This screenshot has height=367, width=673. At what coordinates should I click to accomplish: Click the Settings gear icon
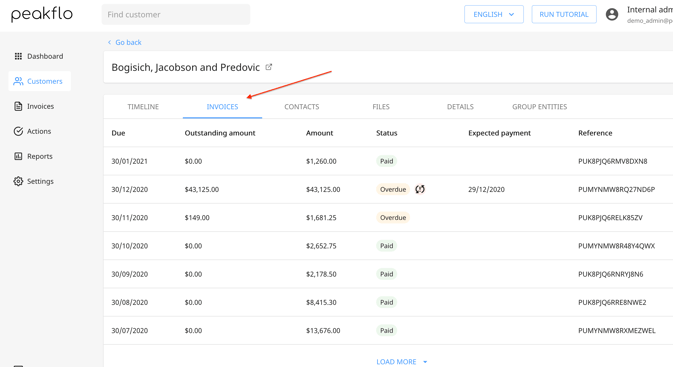tap(18, 181)
